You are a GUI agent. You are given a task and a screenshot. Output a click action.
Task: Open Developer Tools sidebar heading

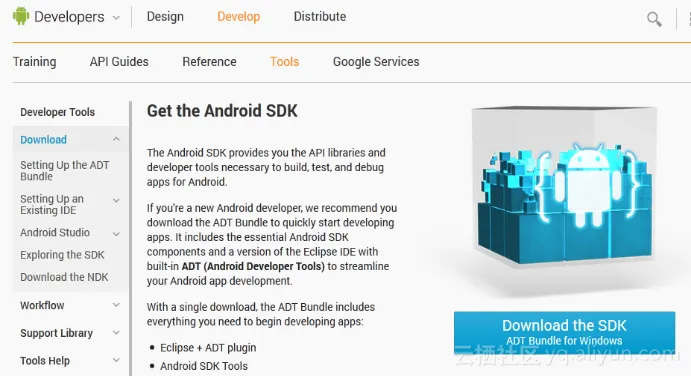[x=57, y=112]
